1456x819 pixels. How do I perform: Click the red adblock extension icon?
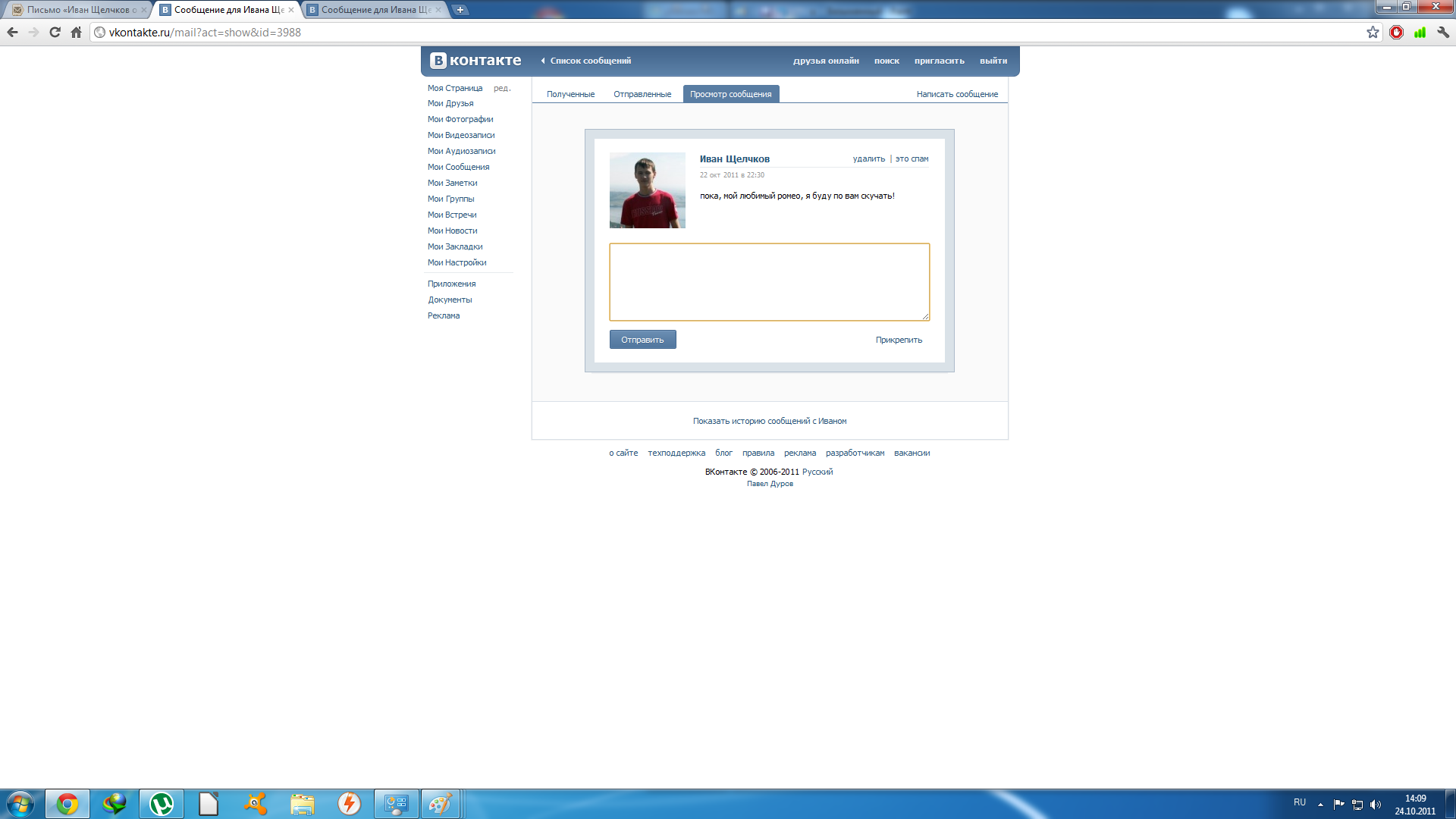(1396, 33)
